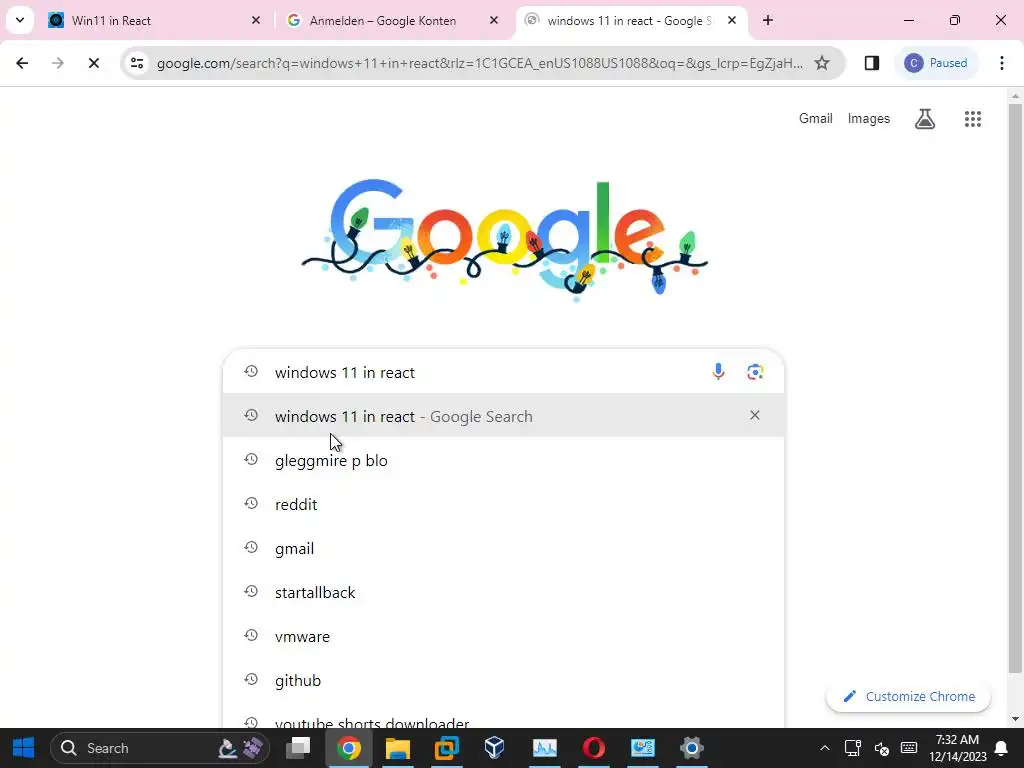
Task: Click the taskbar Search box
Action: click(x=159, y=748)
